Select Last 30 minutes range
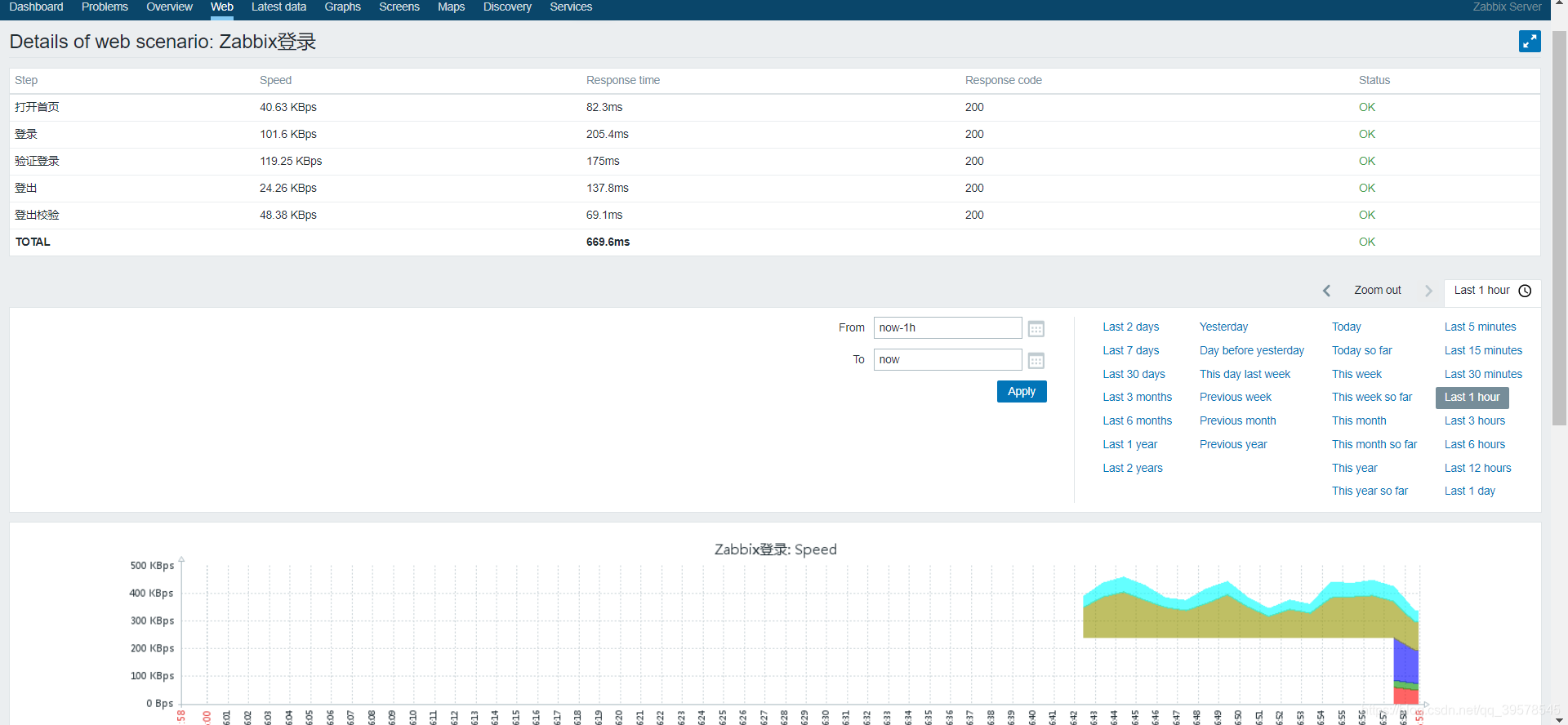 pyautogui.click(x=1483, y=375)
